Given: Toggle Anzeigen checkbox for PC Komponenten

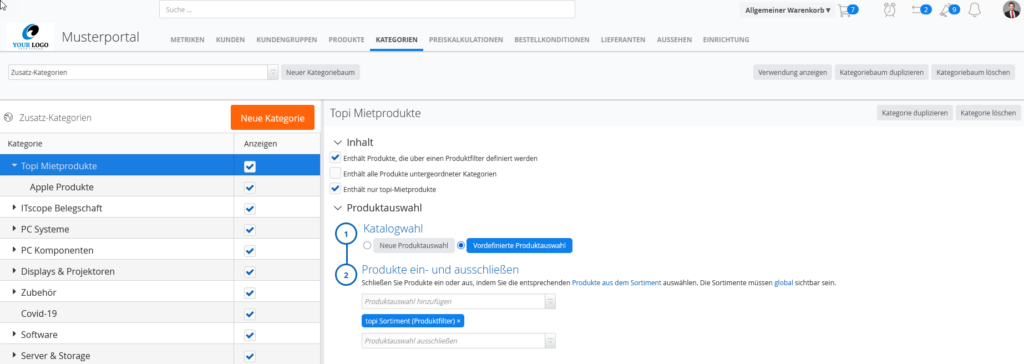Looking at the screenshot, I should pyautogui.click(x=249, y=251).
